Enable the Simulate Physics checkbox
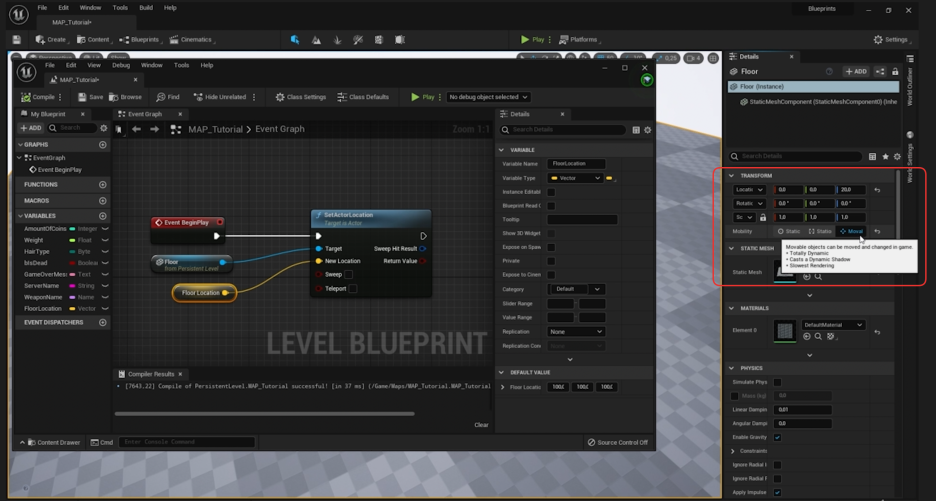 (777, 382)
